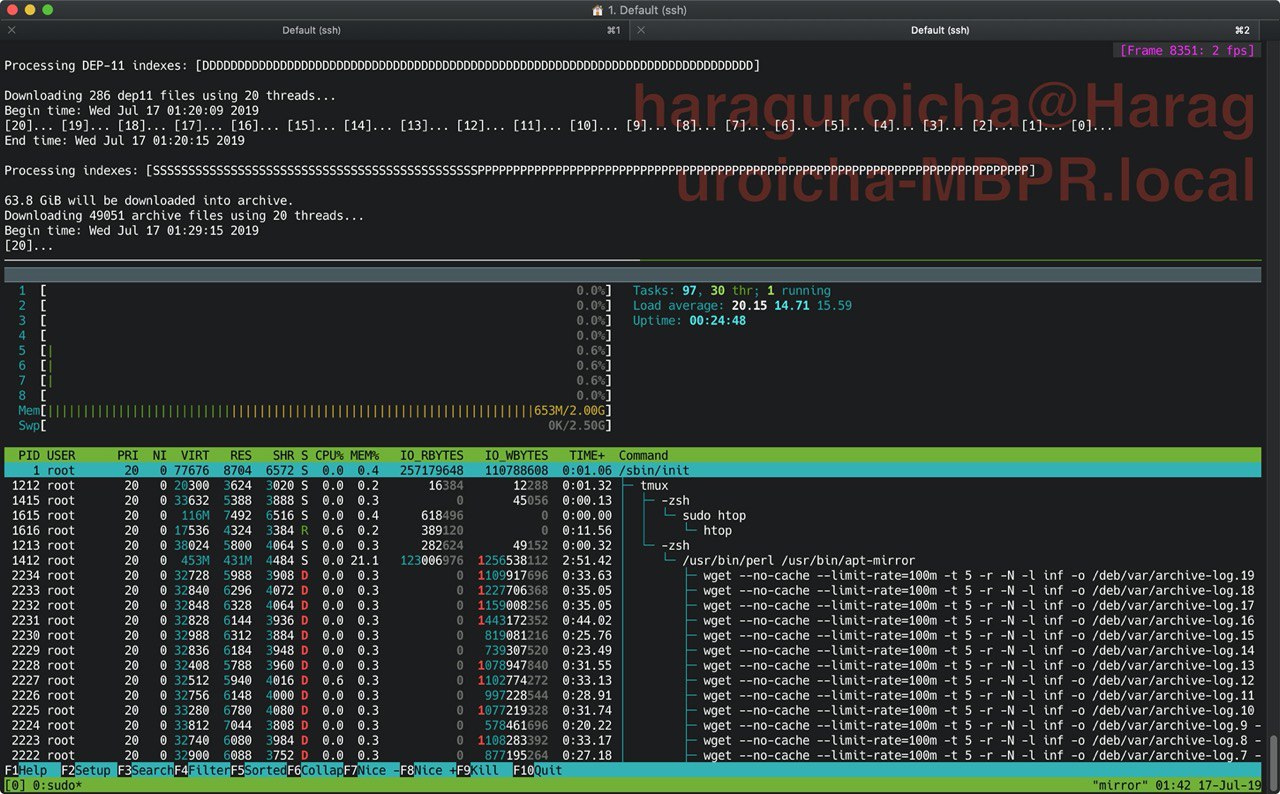This screenshot has height=794, width=1280.
Task: Sort by the RES column header
Action: [x=241, y=455]
